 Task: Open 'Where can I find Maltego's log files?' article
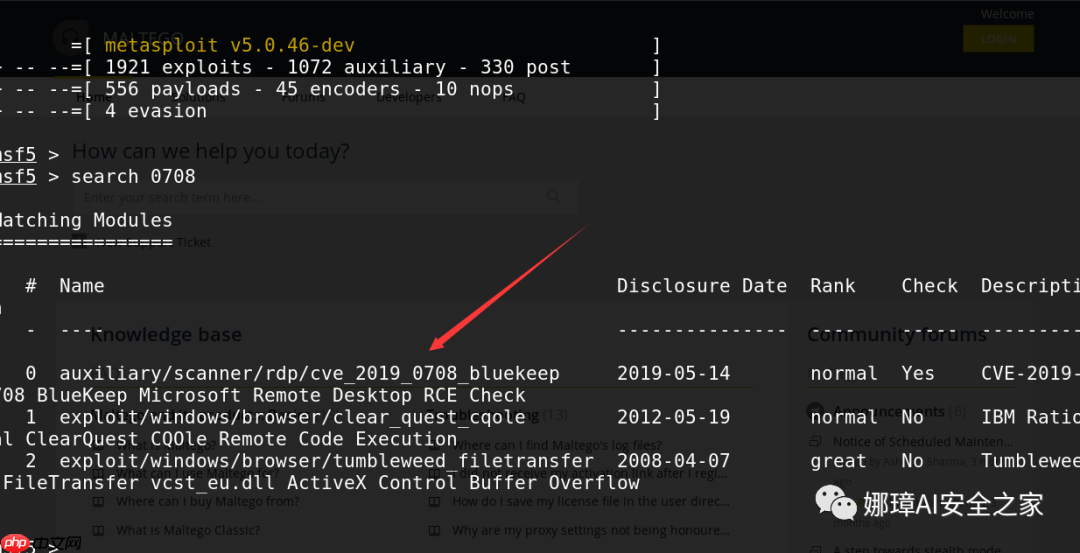pos(557,445)
